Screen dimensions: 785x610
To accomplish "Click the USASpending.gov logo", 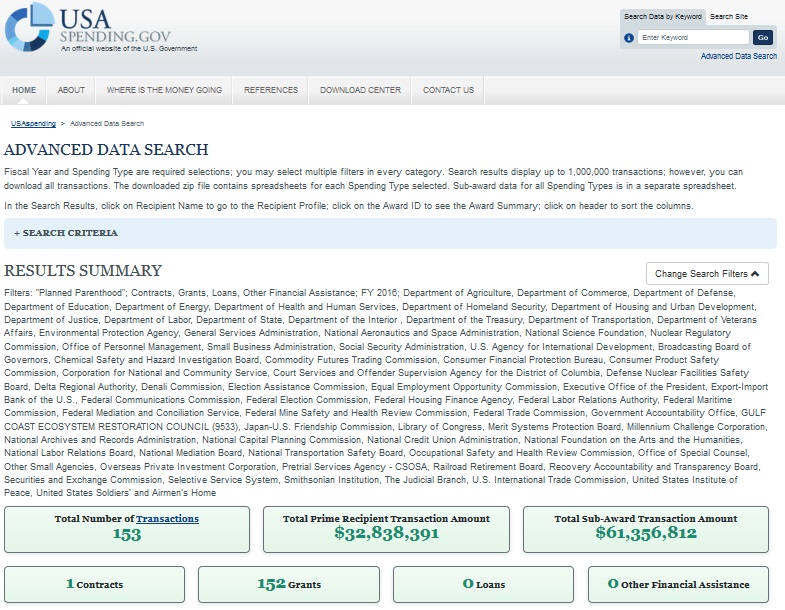I will coord(100,28).
